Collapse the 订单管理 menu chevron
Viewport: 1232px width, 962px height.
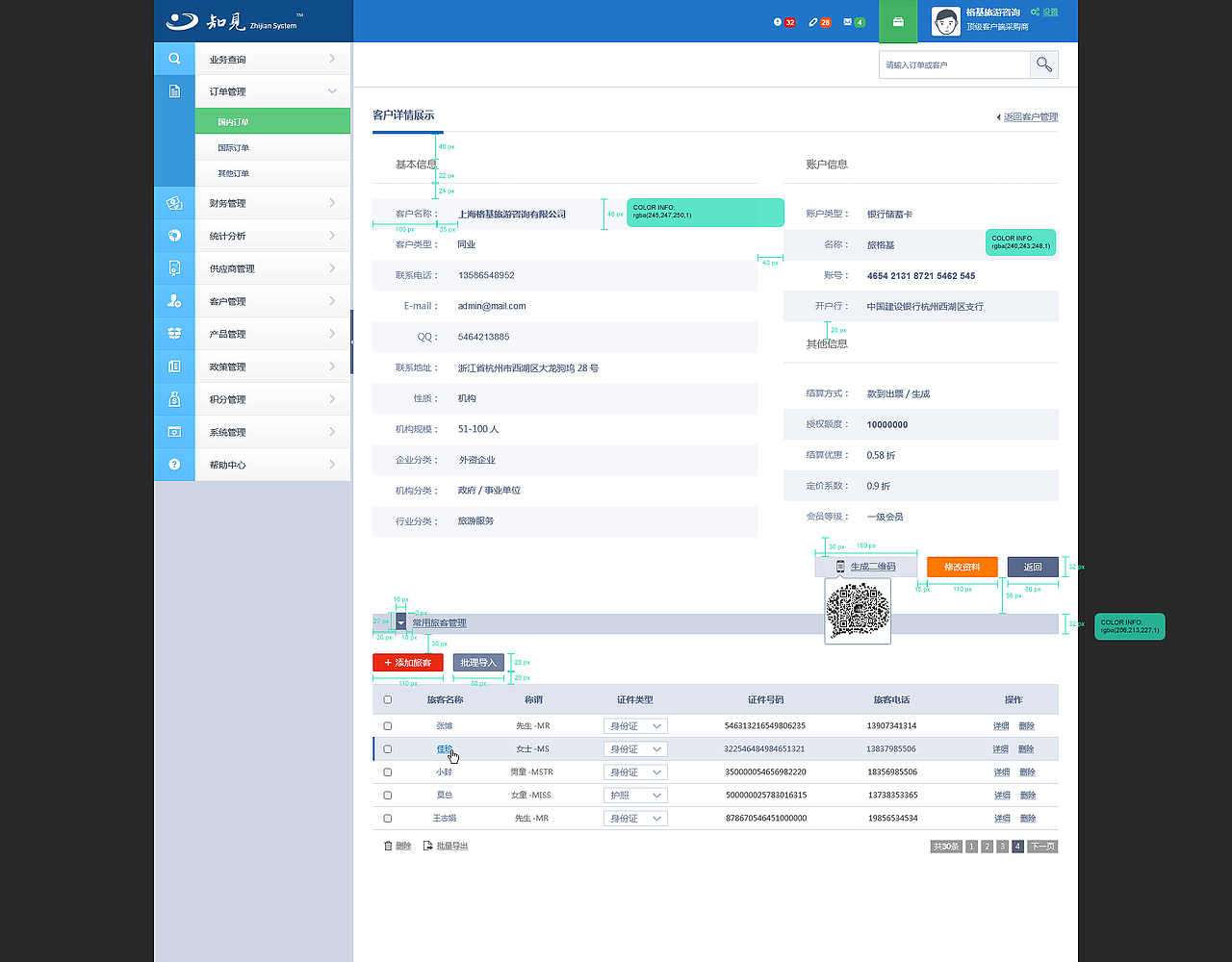coord(332,91)
